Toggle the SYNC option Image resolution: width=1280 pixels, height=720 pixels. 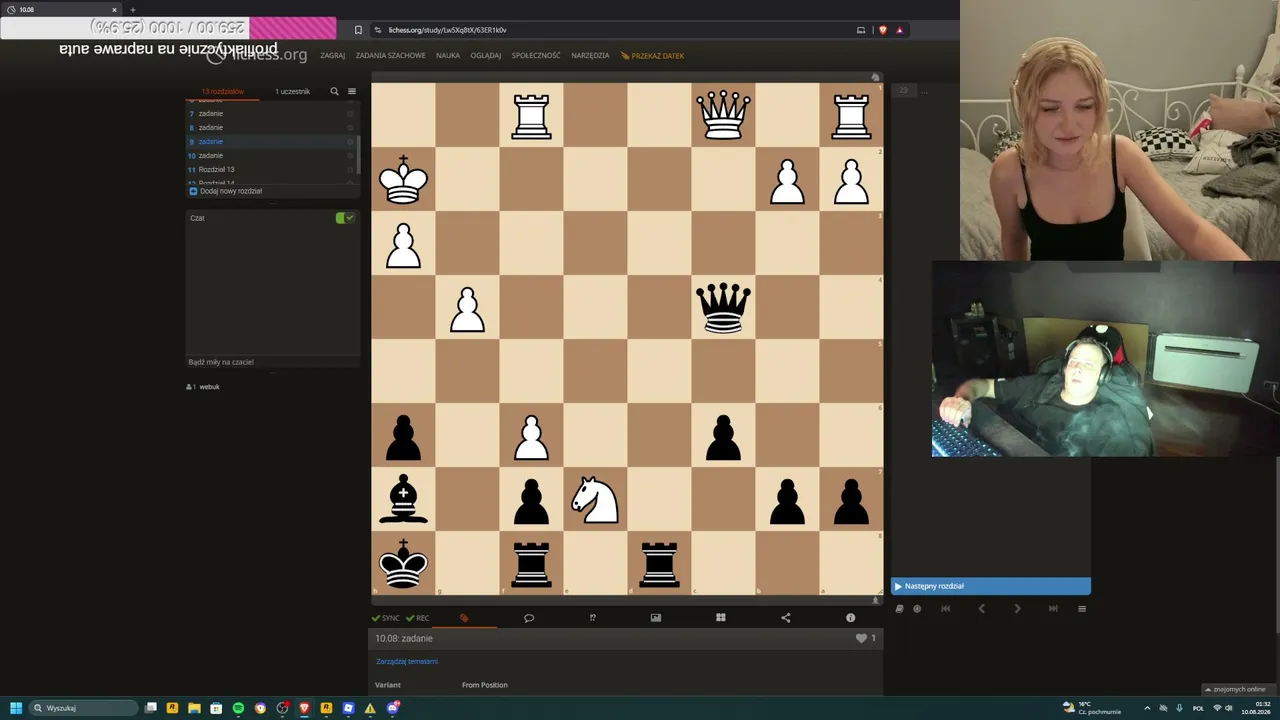[385, 618]
